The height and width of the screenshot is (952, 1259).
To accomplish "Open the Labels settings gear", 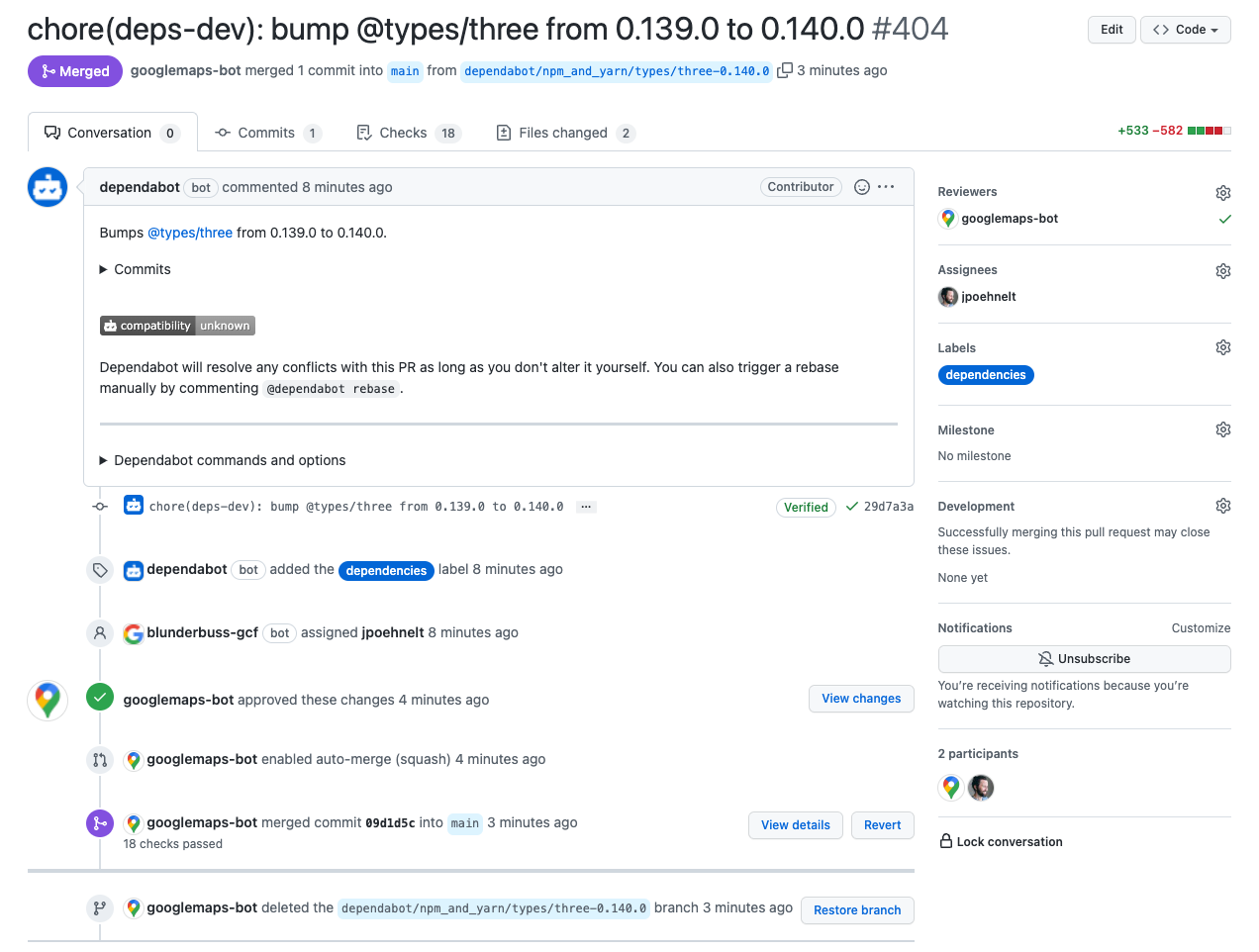I will [1222, 347].
